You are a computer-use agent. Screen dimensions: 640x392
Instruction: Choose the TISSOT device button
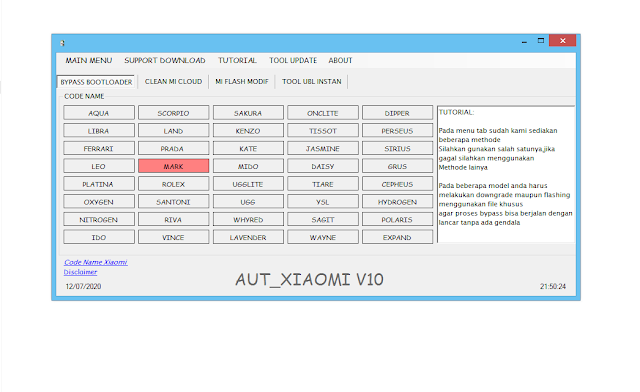point(323,131)
